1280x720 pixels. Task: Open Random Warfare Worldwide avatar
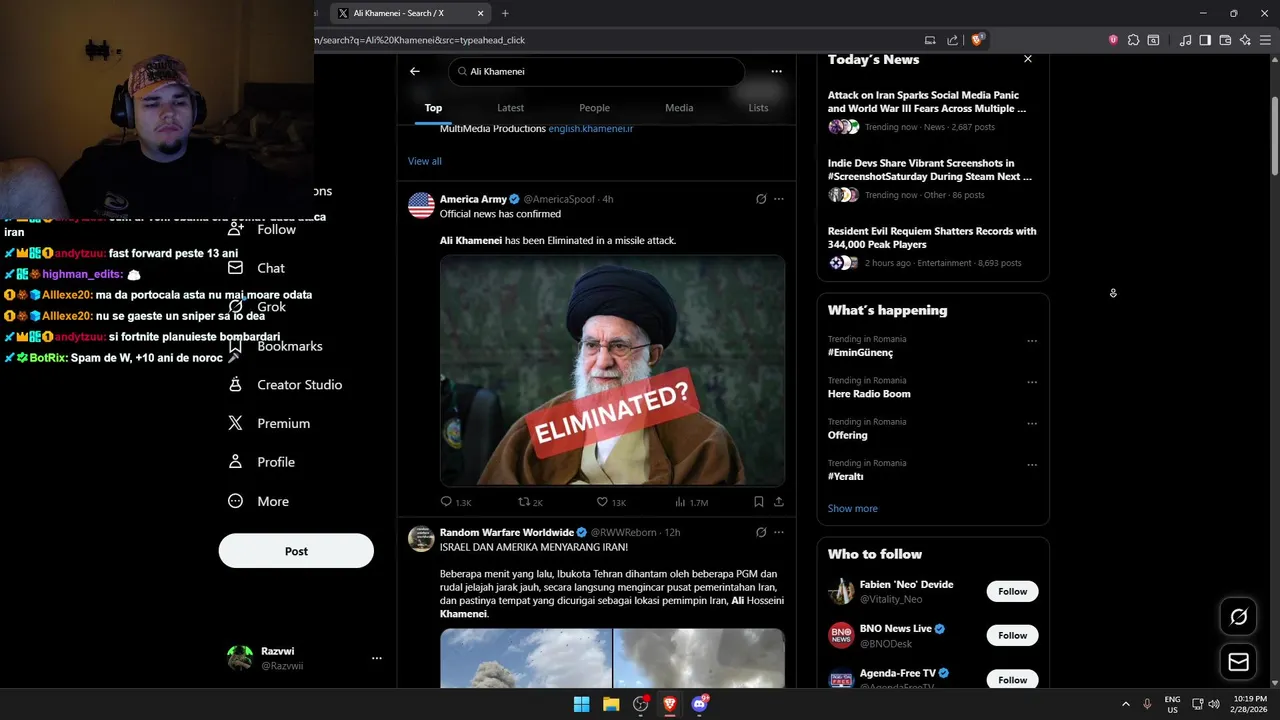(x=421, y=539)
